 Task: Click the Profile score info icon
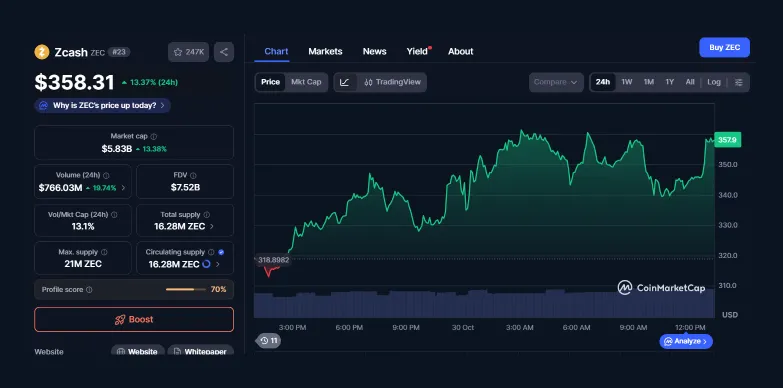(x=89, y=290)
